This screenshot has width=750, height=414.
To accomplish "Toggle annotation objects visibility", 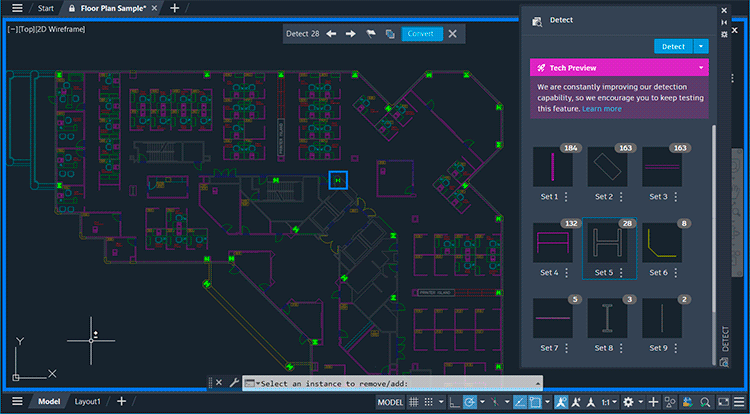I will (561, 402).
